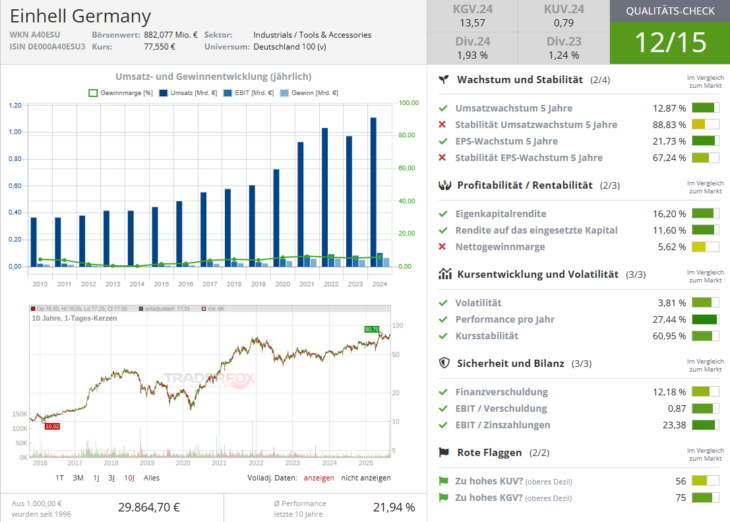Click the red 10,02 price low marker
The width and height of the screenshot is (730, 522).
pyautogui.click(x=52, y=426)
